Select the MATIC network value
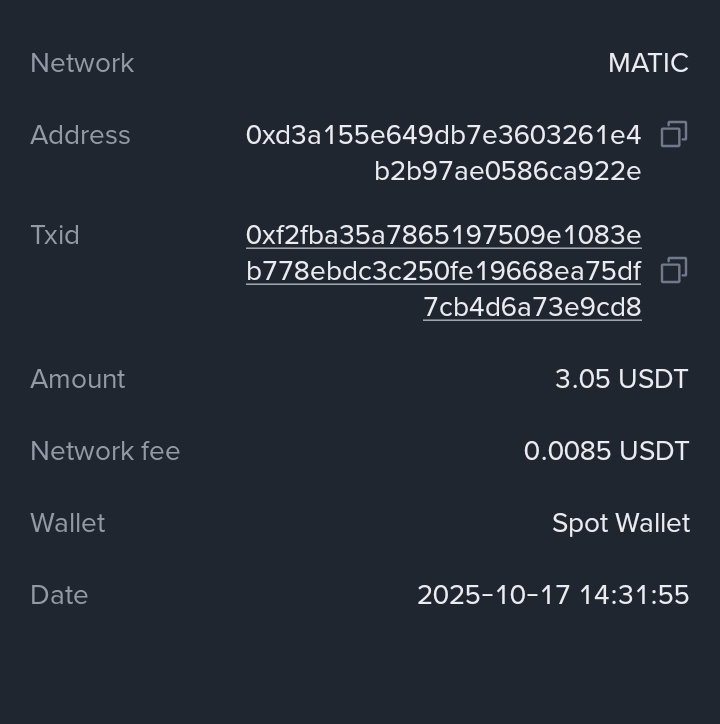The width and height of the screenshot is (720, 724). point(648,63)
